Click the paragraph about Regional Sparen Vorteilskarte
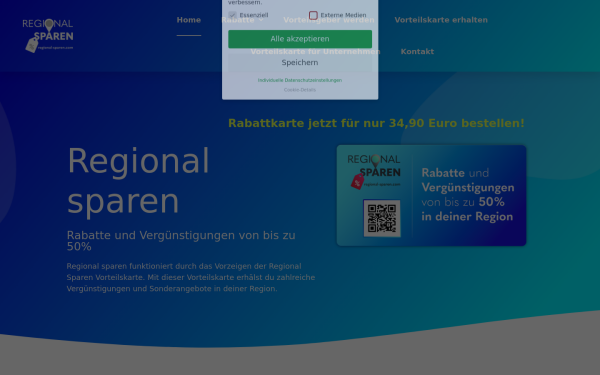Image resolution: width=600 pixels, height=375 pixels. (x=191, y=277)
